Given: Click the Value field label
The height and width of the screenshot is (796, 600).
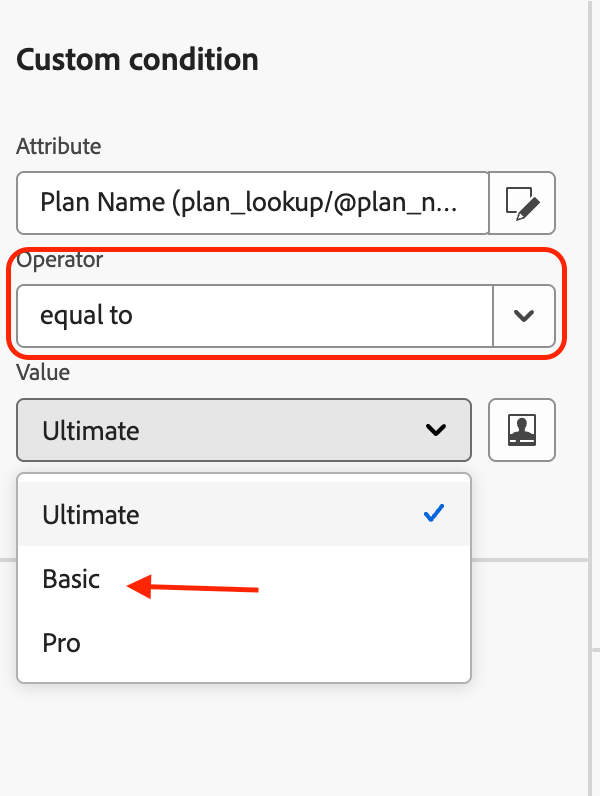Looking at the screenshot, I should coord(43,373).
